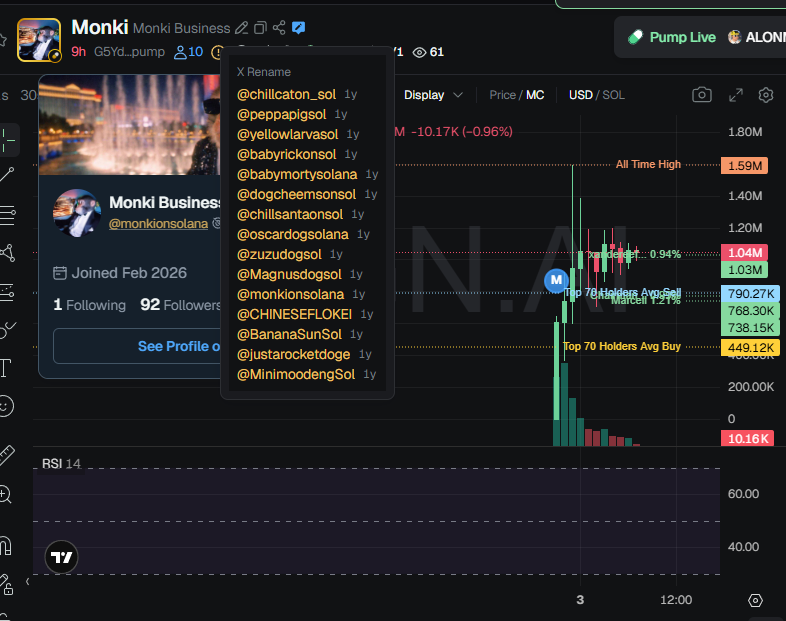Click the @justarocketdoge entry

[293, 354]
